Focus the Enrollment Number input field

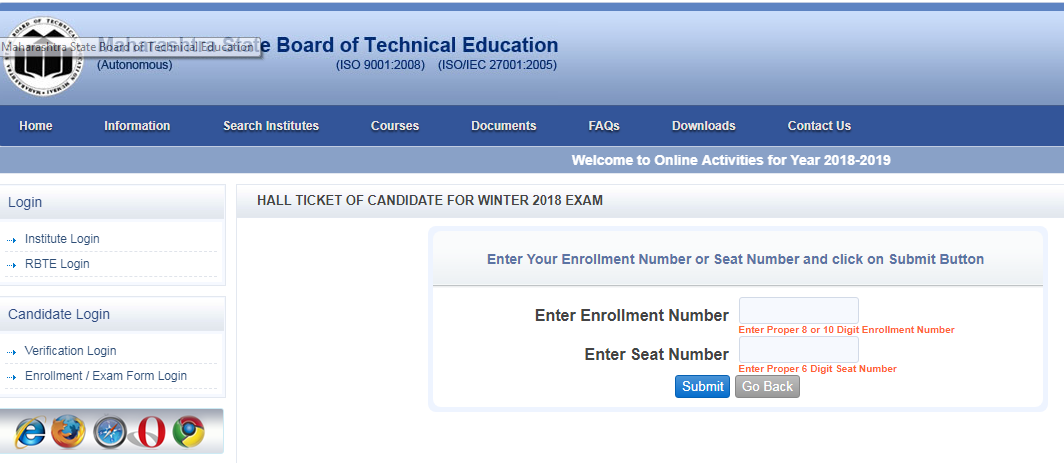pyautogui.click(x=798, y=311)
